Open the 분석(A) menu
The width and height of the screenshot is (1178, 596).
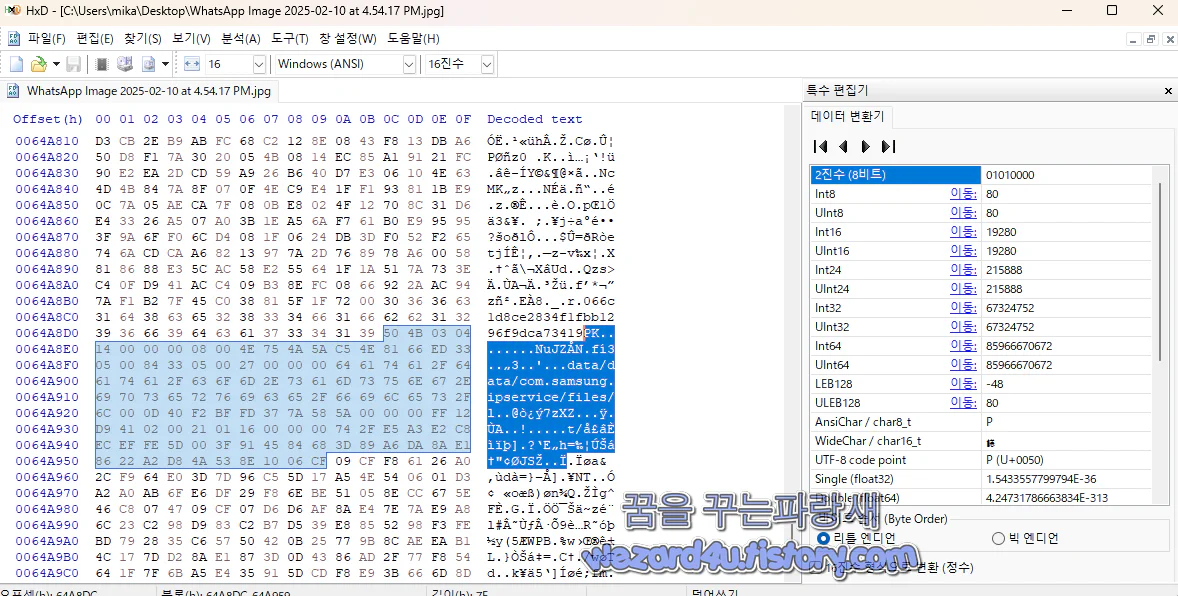pyautogui.click(x=240, y=38)
